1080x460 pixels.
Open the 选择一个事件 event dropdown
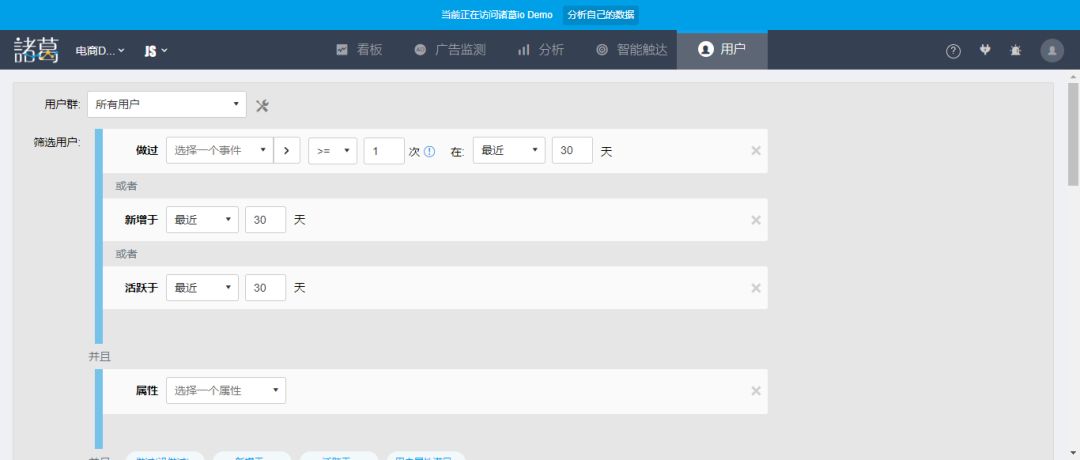[x=220, y=150]
